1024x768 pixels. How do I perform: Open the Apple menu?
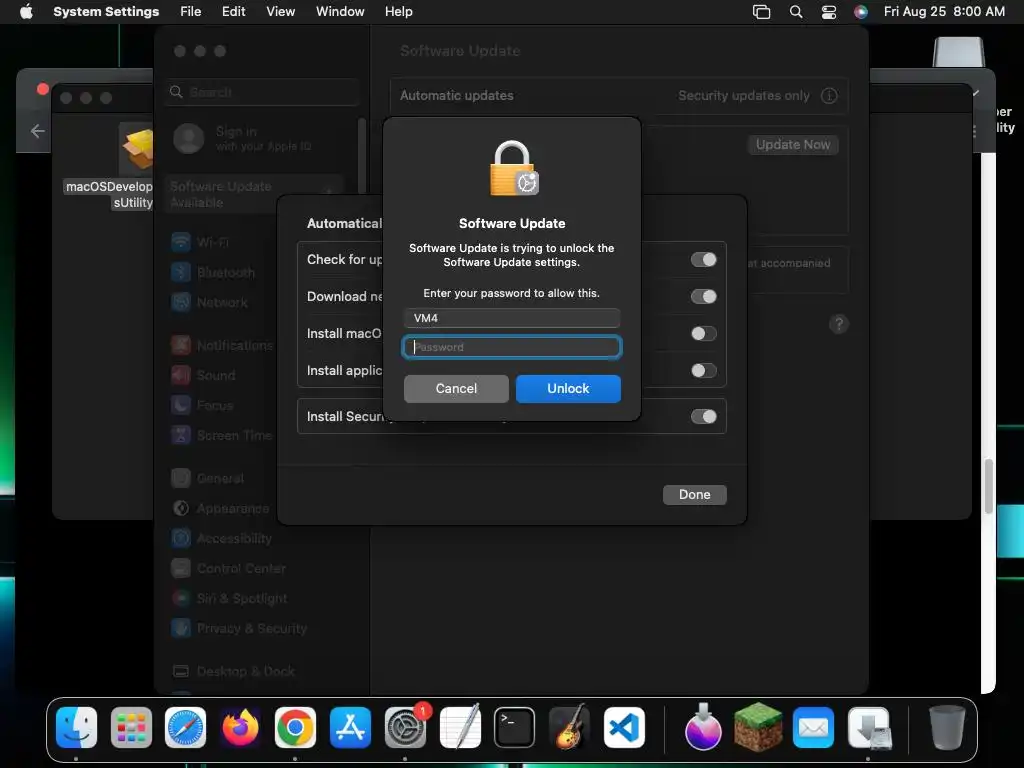(26, 12)
